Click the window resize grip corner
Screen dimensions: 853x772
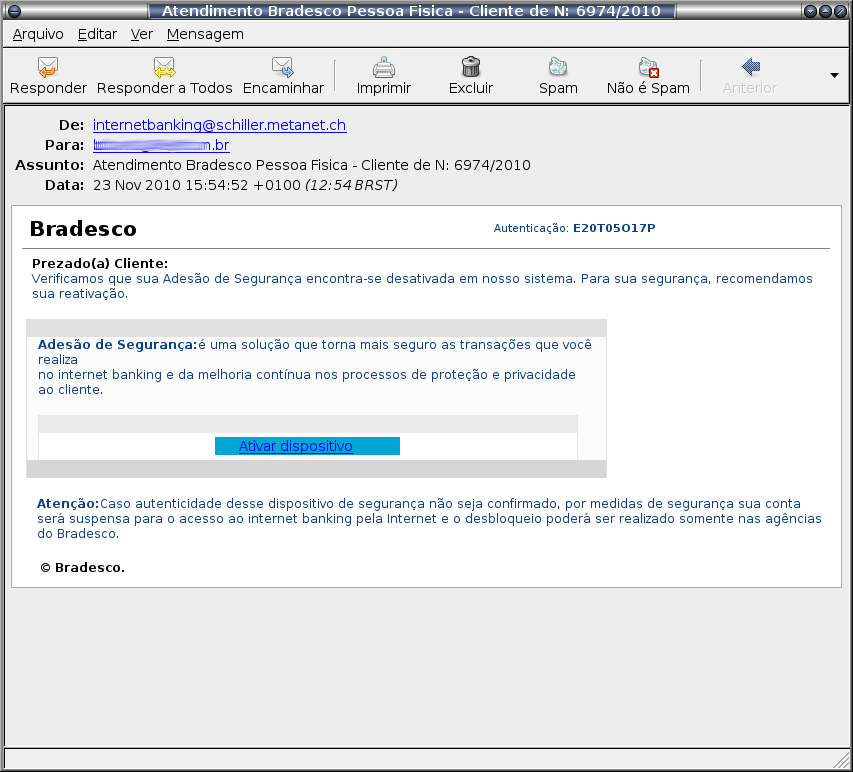[x=842, y=761]
